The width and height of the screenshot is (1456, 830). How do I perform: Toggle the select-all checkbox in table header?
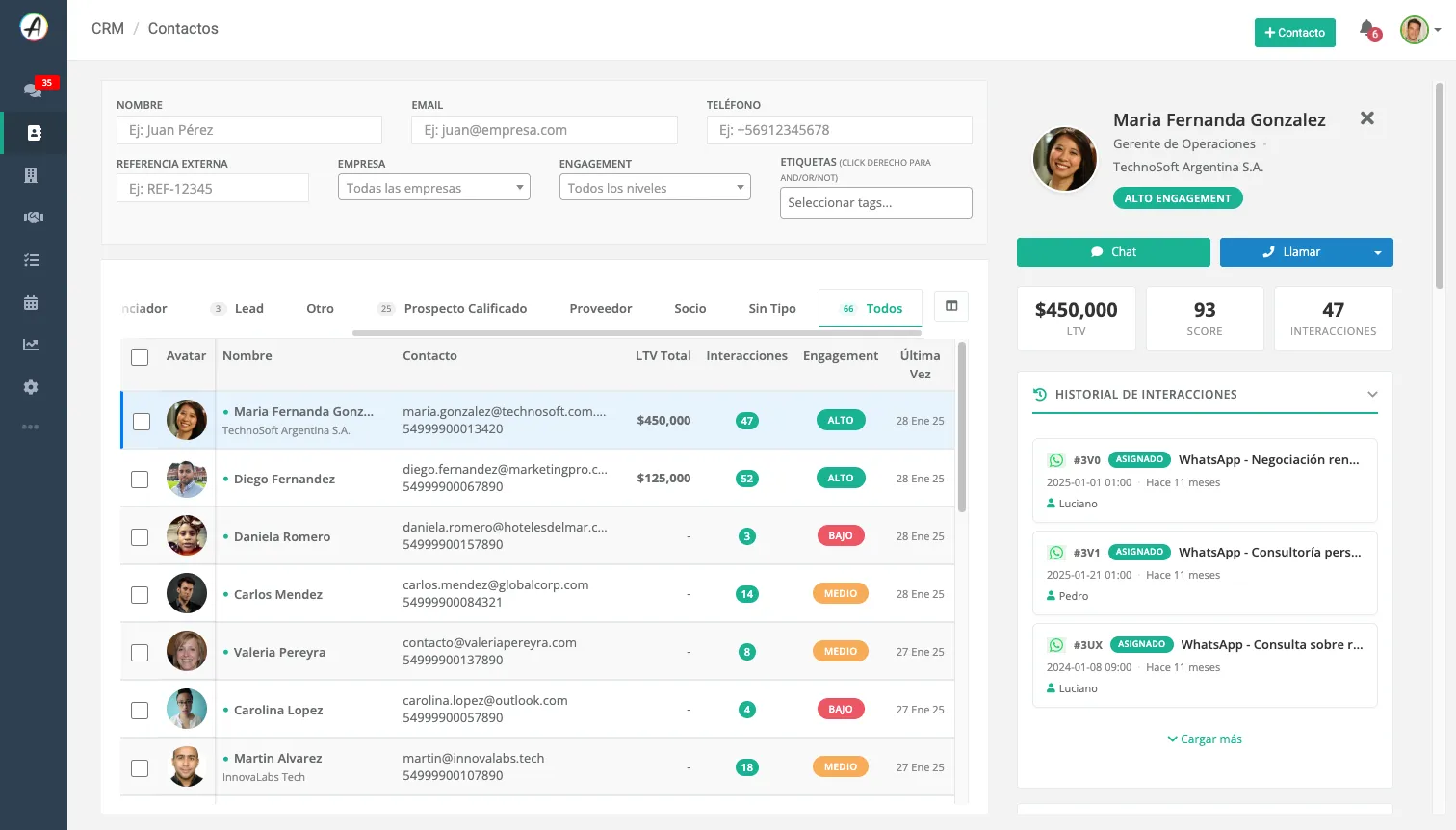pyautogui.click(x=140, y=357)
